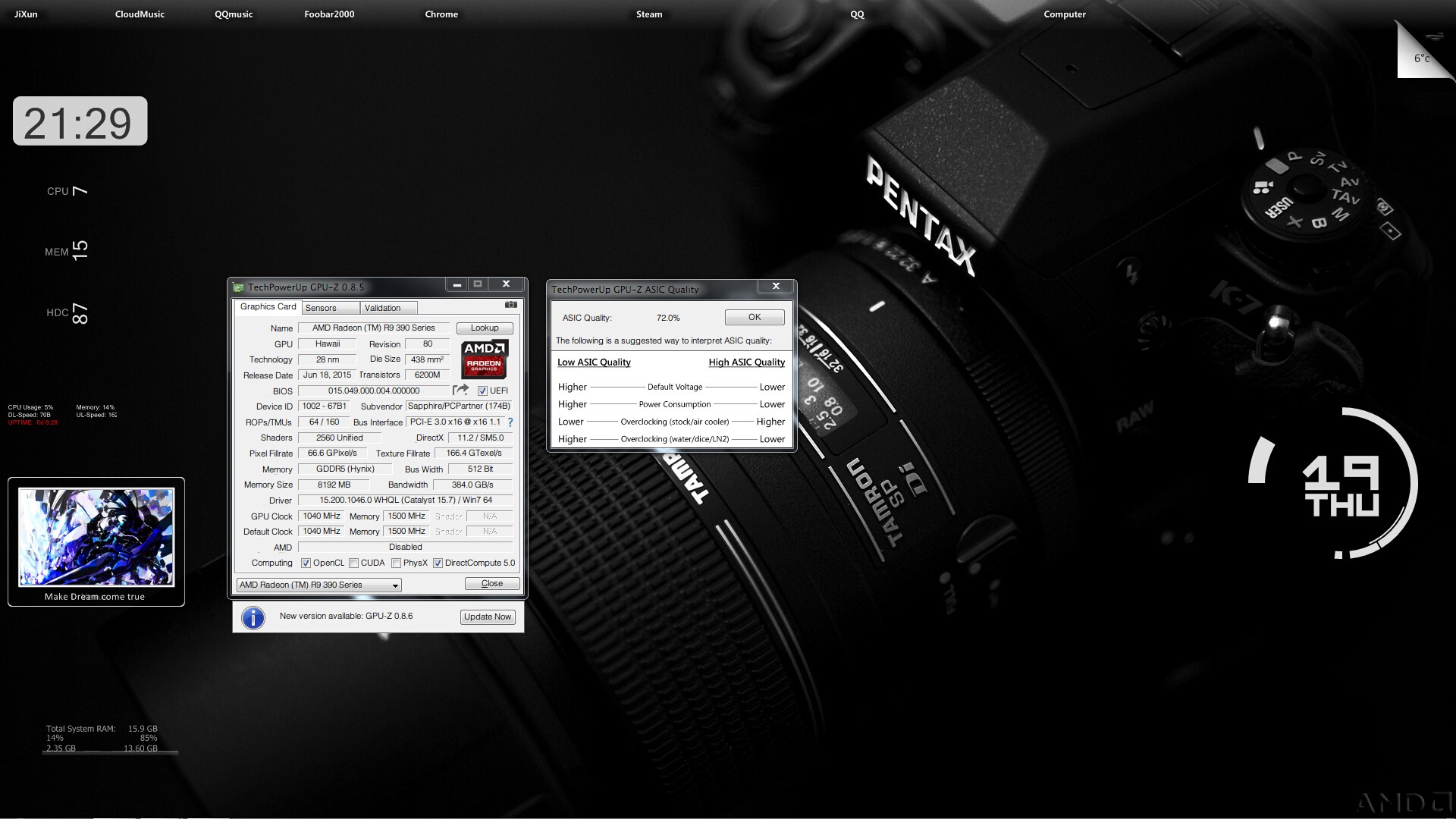This screenshot has width=1456, height=819.
Task: Click the GPU name field
Action: click(x=374, y=328)
